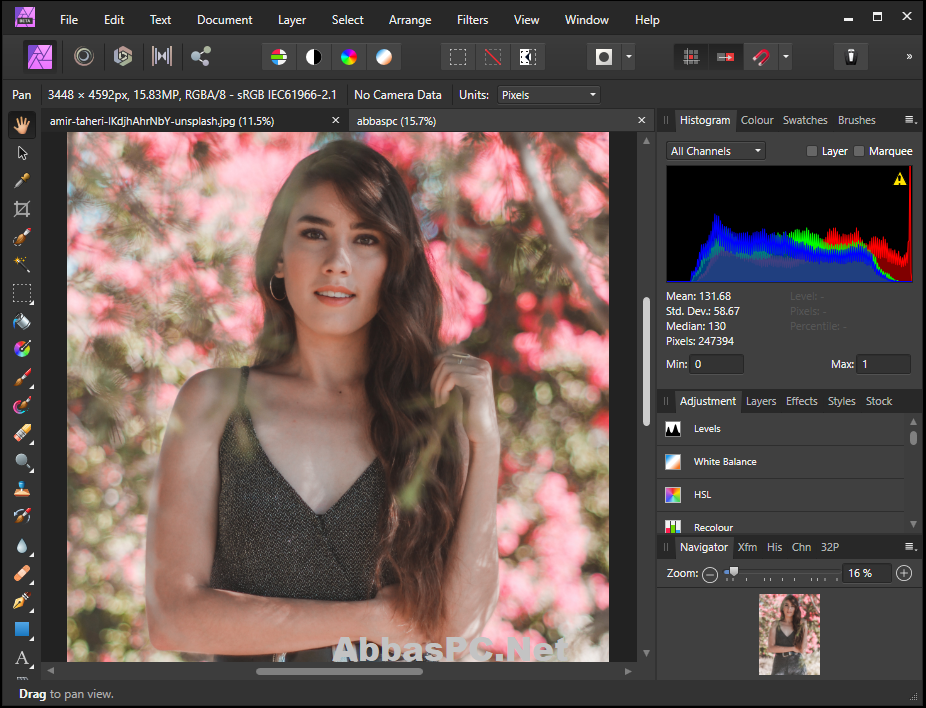Select the Erase Brush tool
The width and height of the screenshot is (926, 708).
(22, 433)
